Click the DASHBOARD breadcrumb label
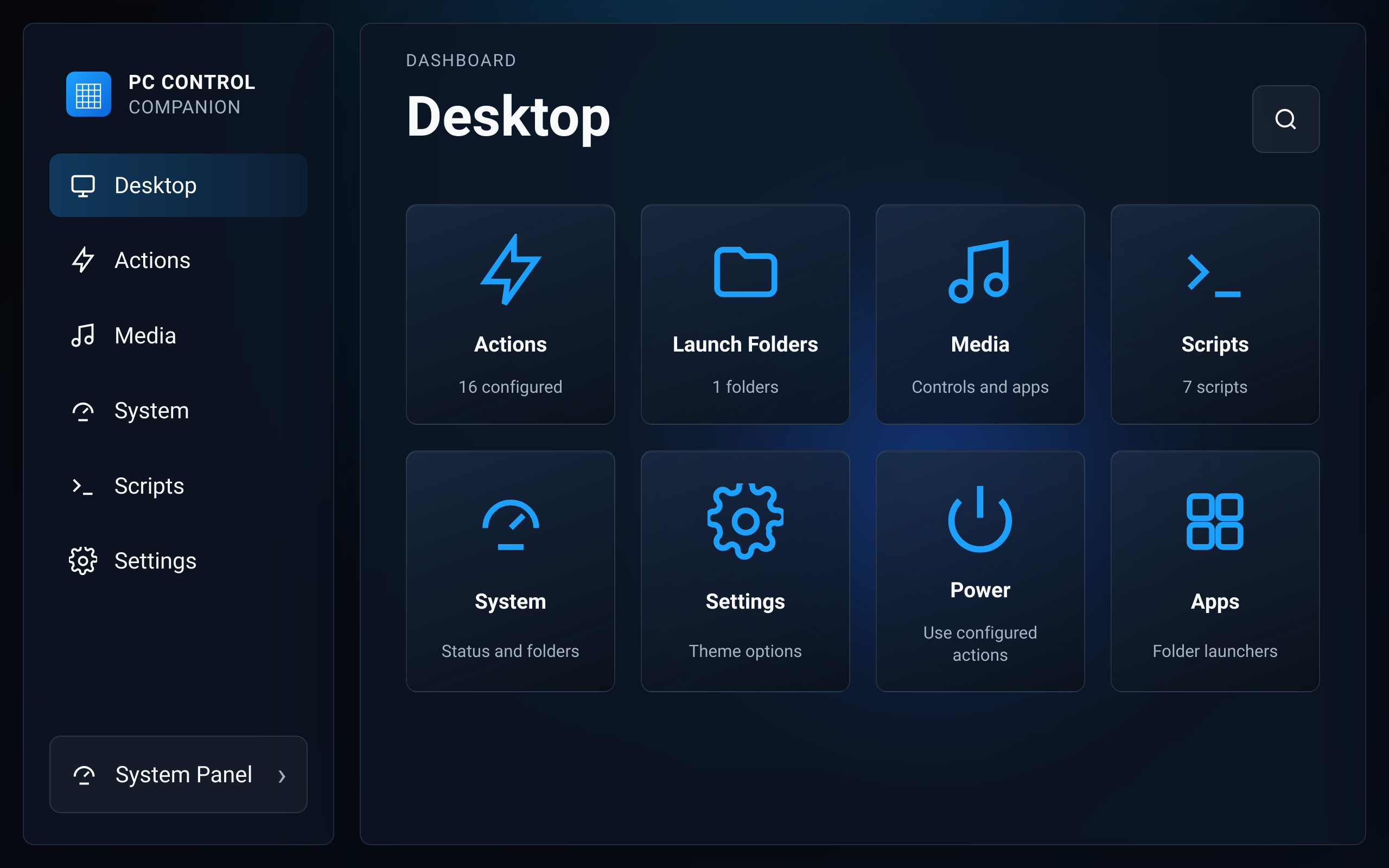Viewport: 1389px width, 868px height. [461, 60]
